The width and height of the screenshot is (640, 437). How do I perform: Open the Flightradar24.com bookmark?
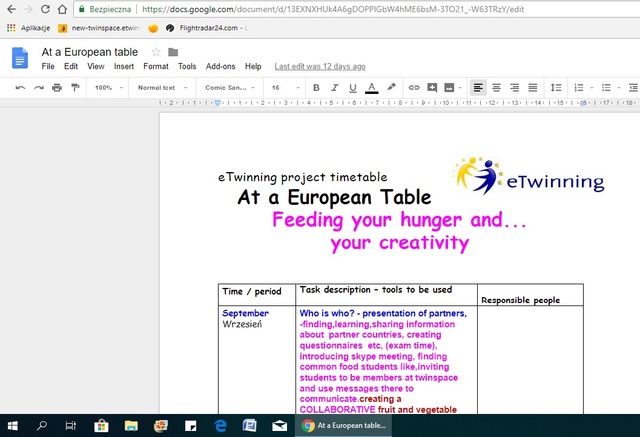tap(206, 28)
